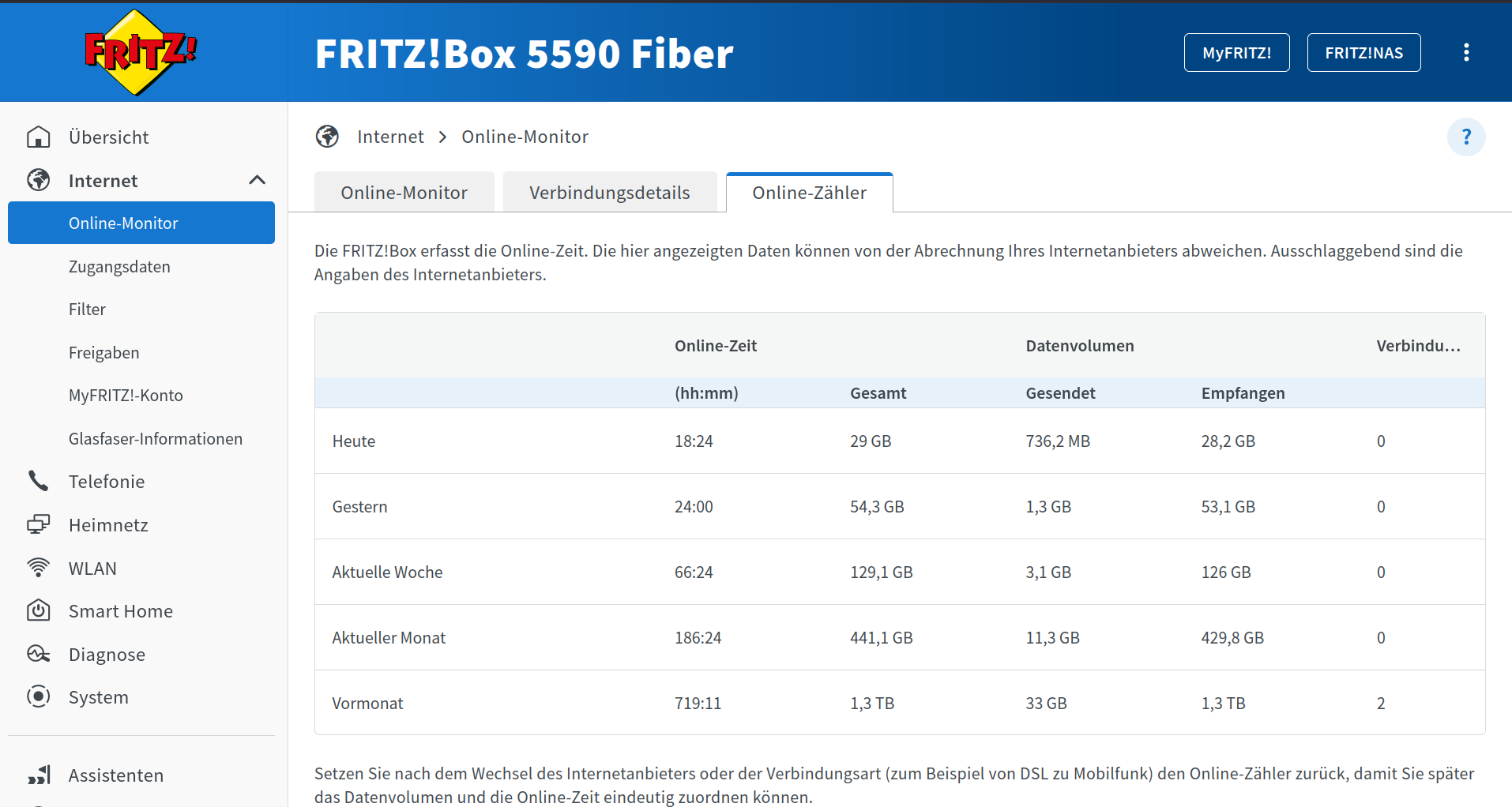Open the Assistenten entry
Image resolution: width=1512 pixels, height=807 pixels.
tap(116, 775)
